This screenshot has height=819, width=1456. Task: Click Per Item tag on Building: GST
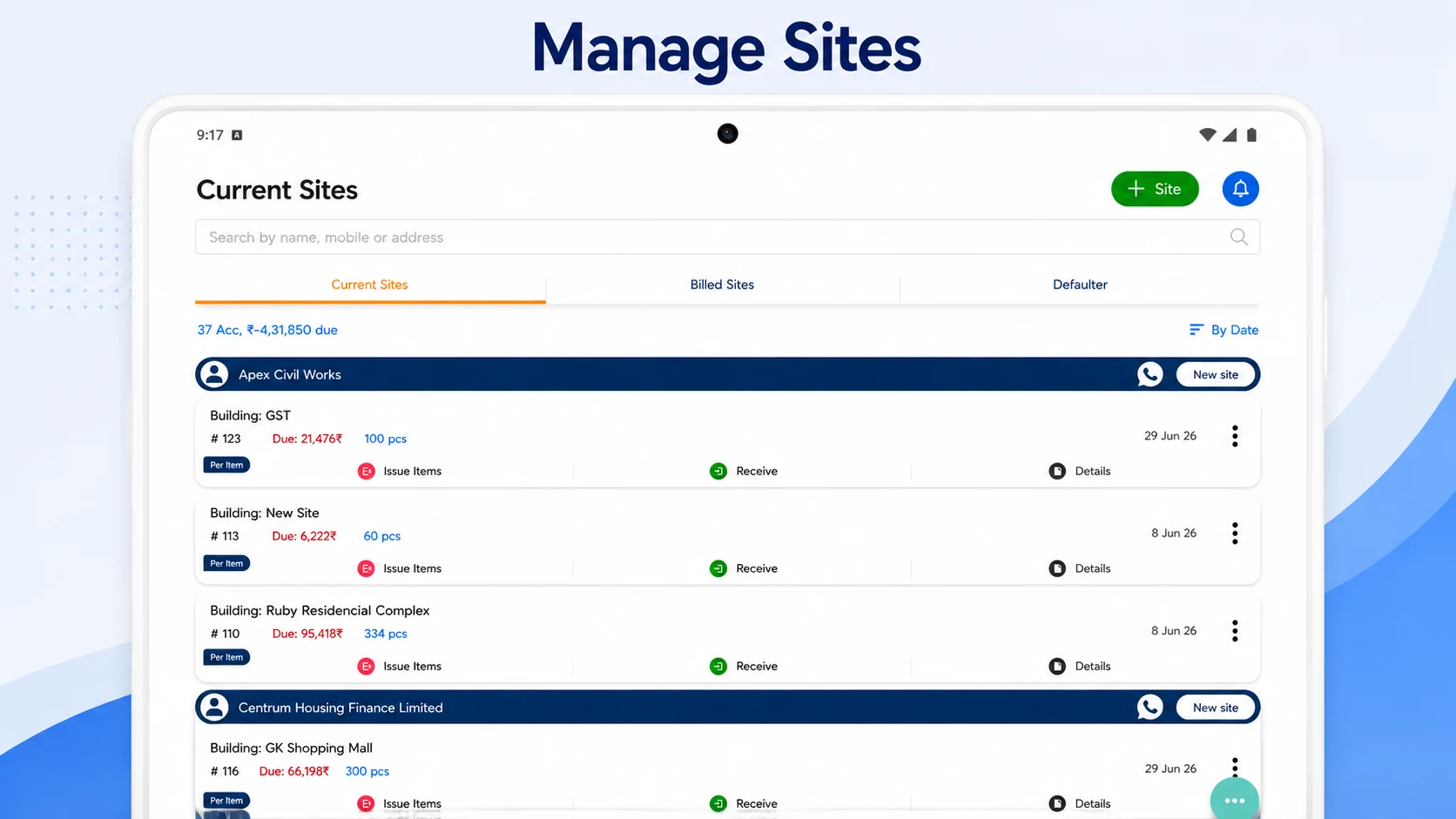pyautogui.click(x=226, y=465)
